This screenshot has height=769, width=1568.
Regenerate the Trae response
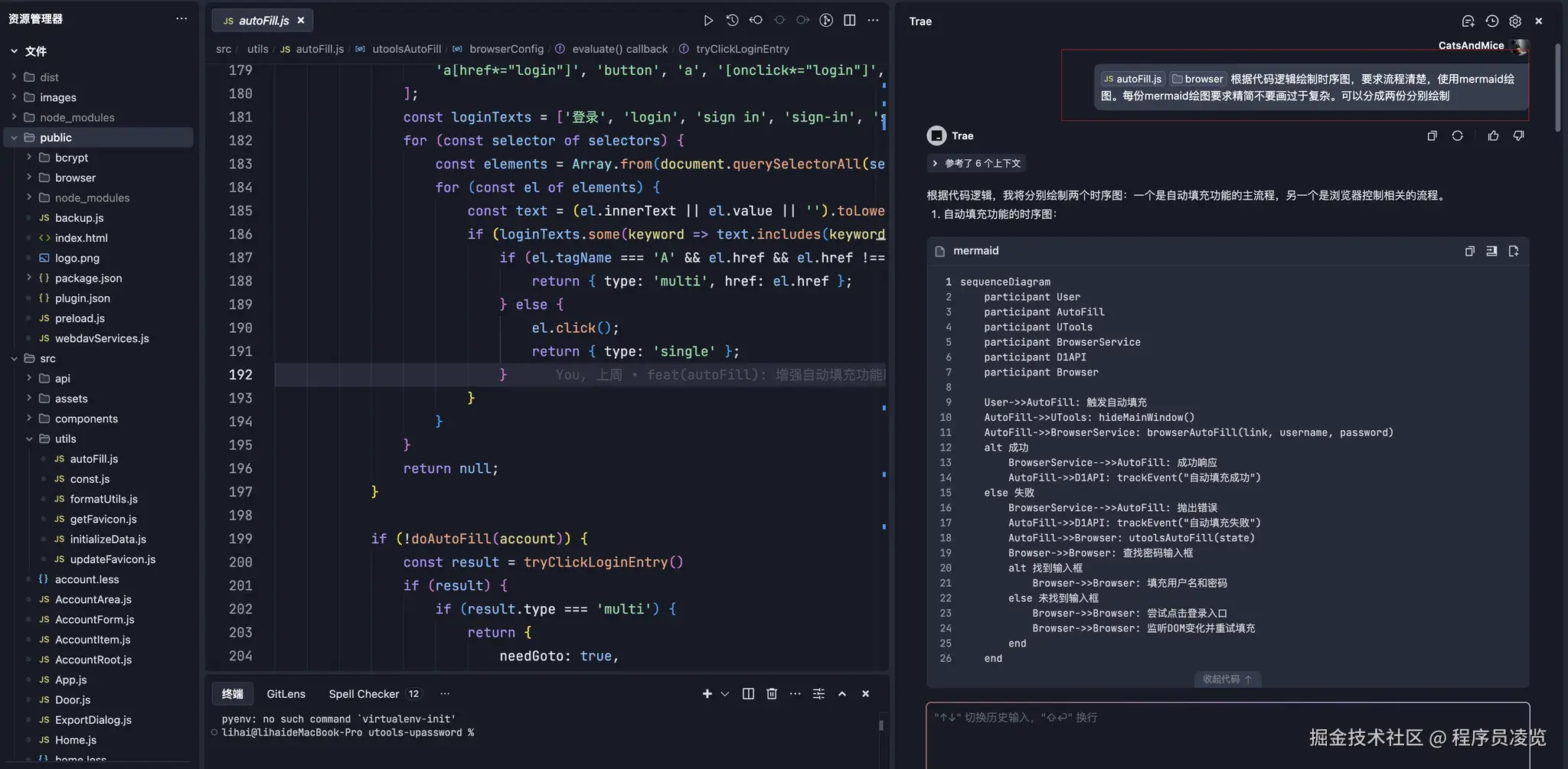point(1457,135)
